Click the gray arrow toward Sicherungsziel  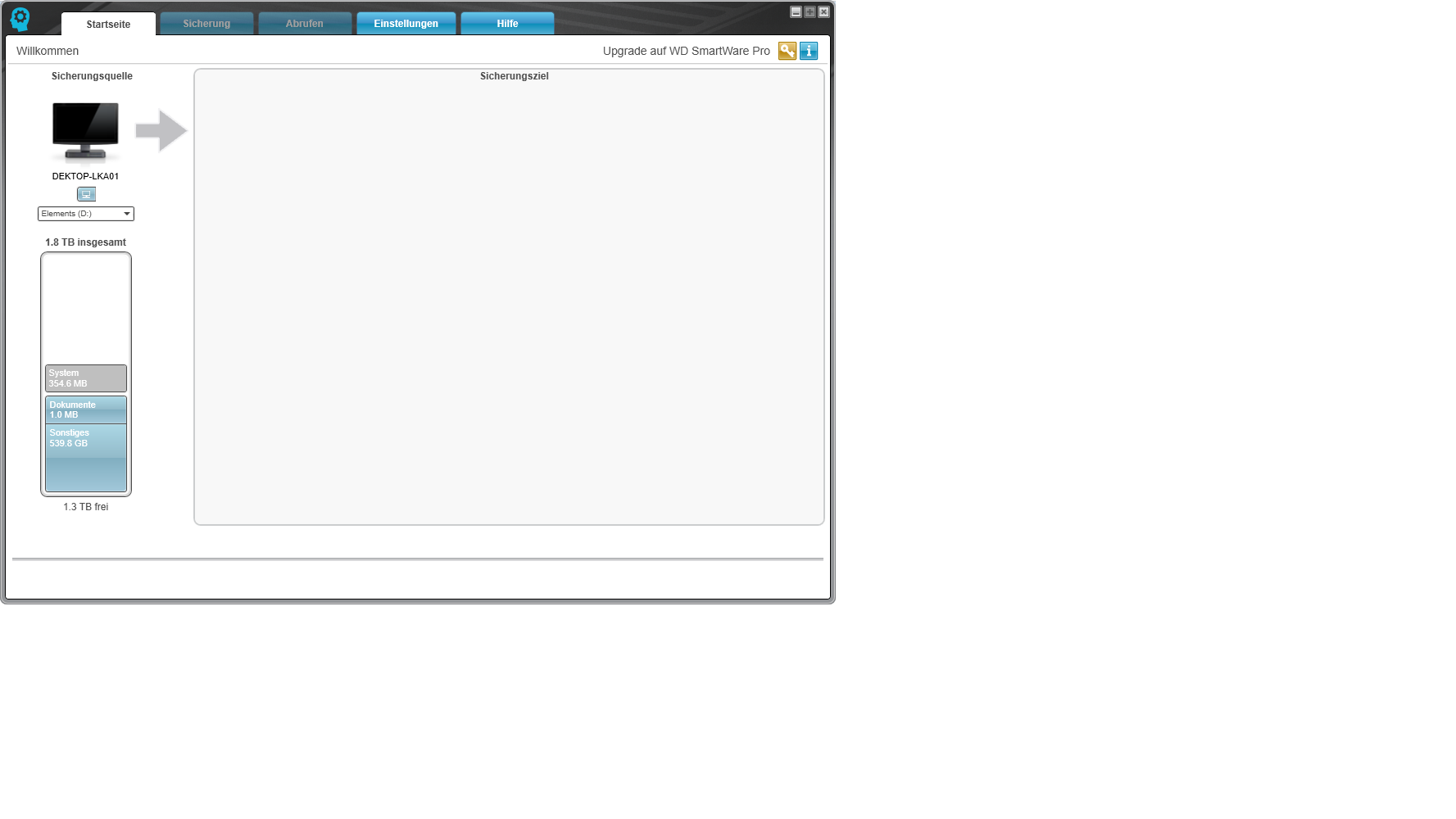tap(161, 131)
